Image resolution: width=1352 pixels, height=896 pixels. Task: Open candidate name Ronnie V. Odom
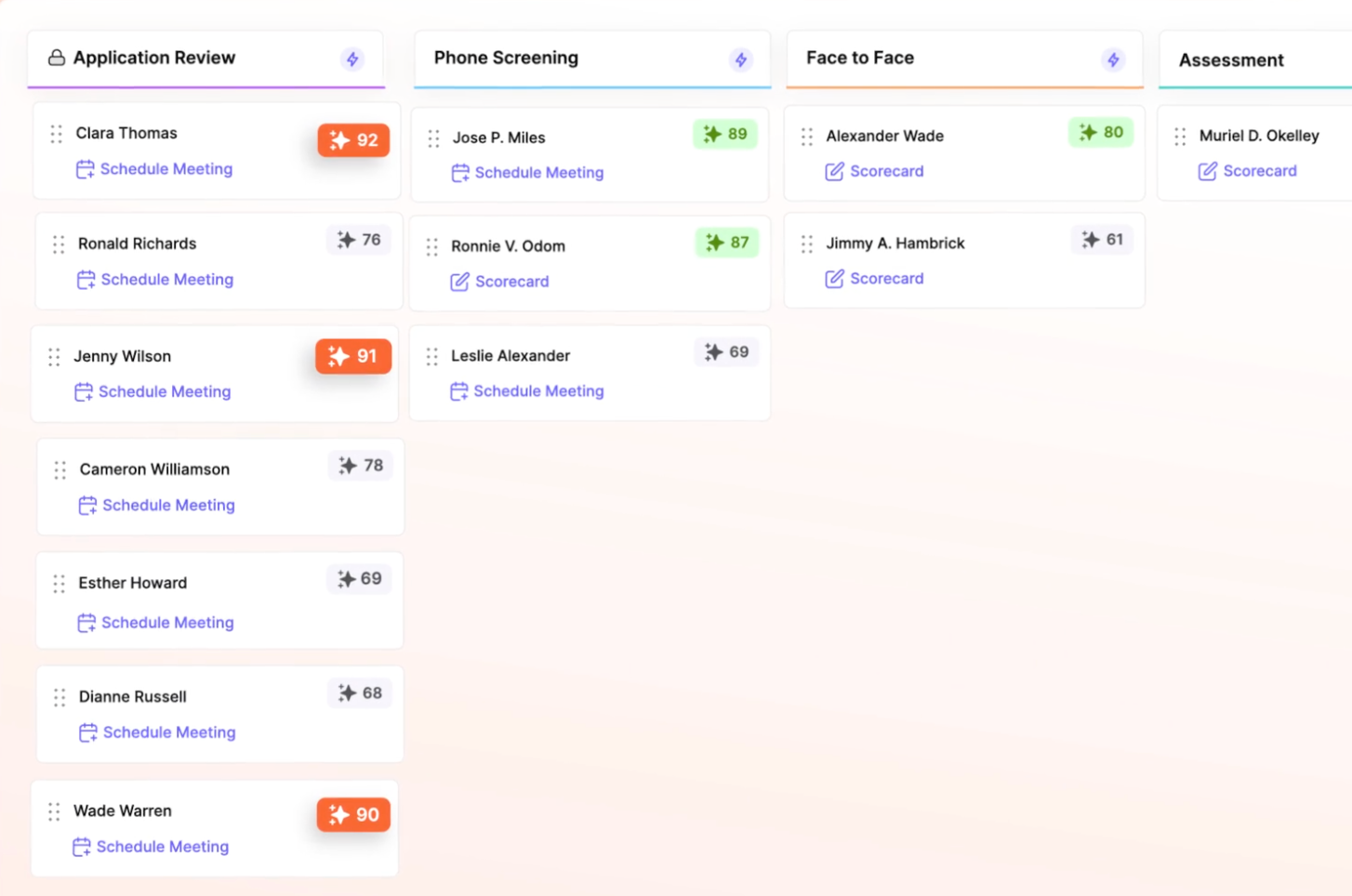click(x=509, y=246)
